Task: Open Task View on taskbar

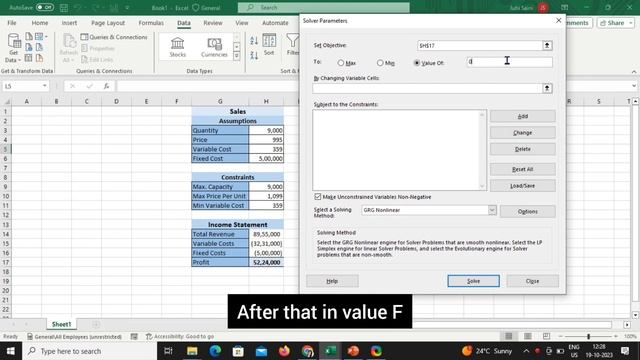Action: (x=168, y=351)
